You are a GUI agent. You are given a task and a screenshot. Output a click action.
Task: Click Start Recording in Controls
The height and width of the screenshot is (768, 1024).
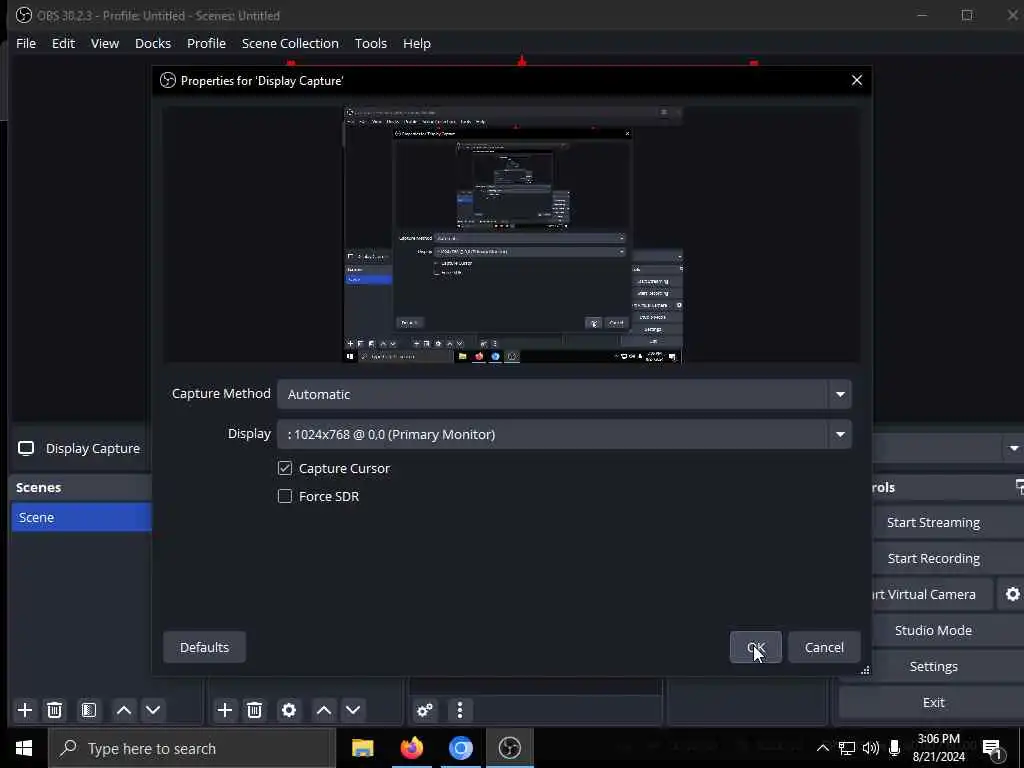coord(933,558)
